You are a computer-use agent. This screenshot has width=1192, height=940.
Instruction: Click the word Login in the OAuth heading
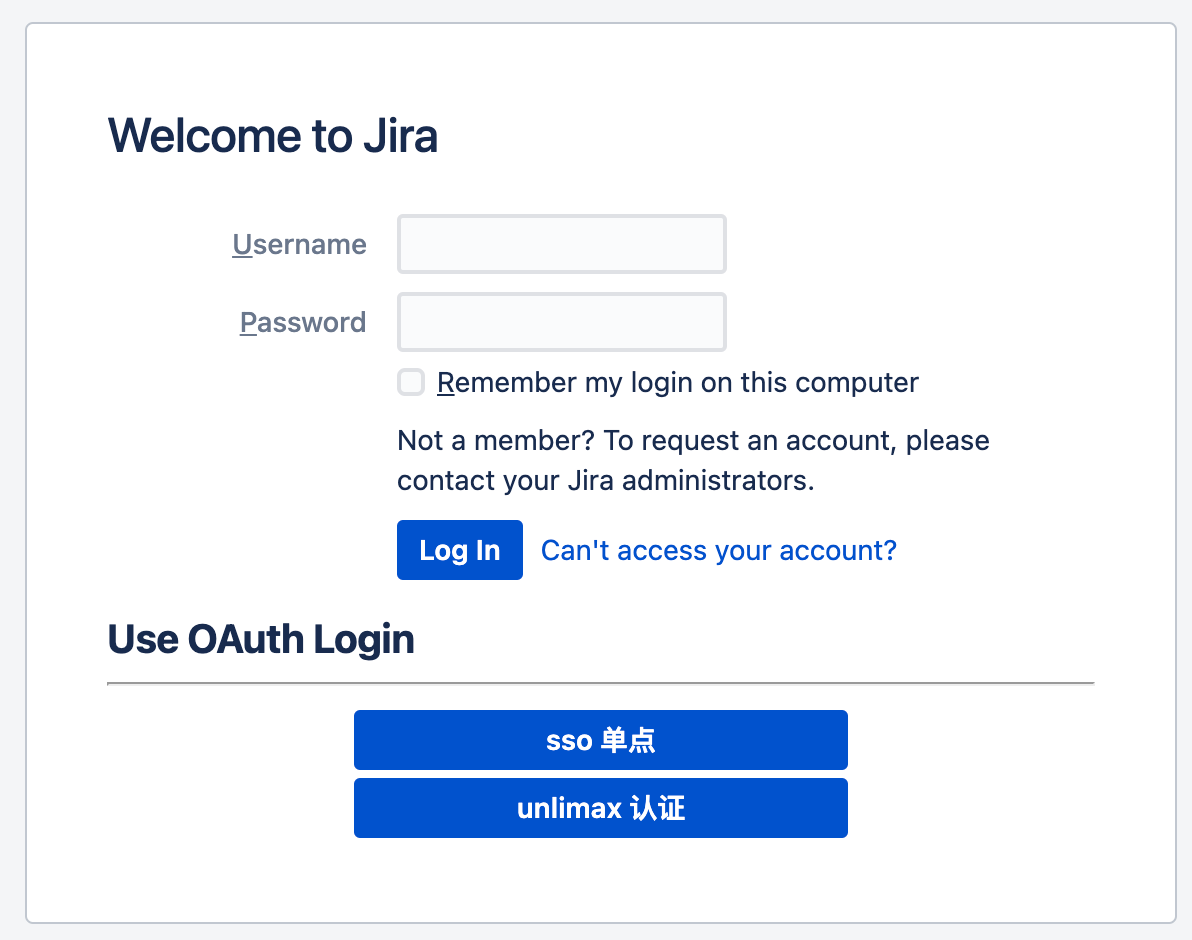[364, 639]
